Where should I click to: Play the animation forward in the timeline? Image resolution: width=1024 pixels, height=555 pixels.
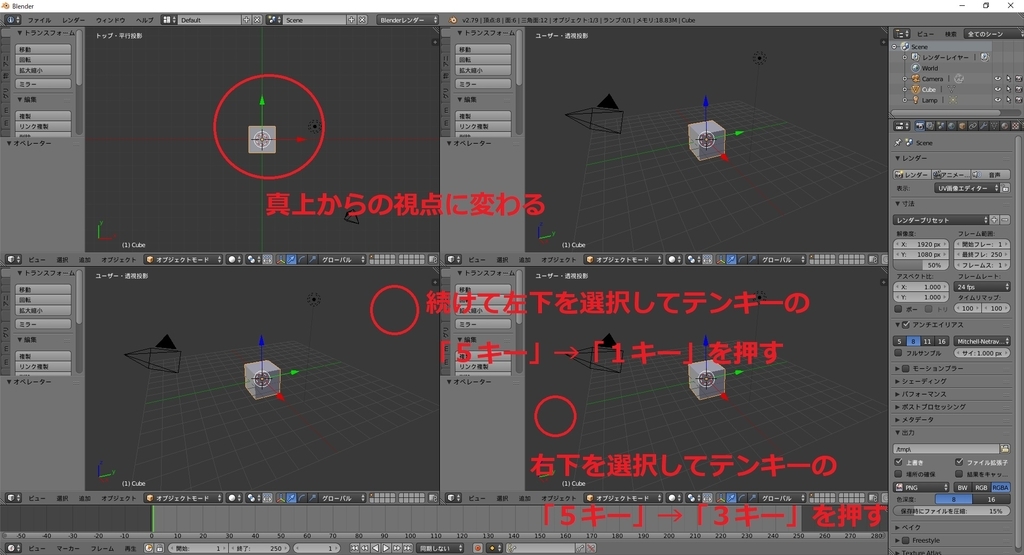[x=386, y=548]
